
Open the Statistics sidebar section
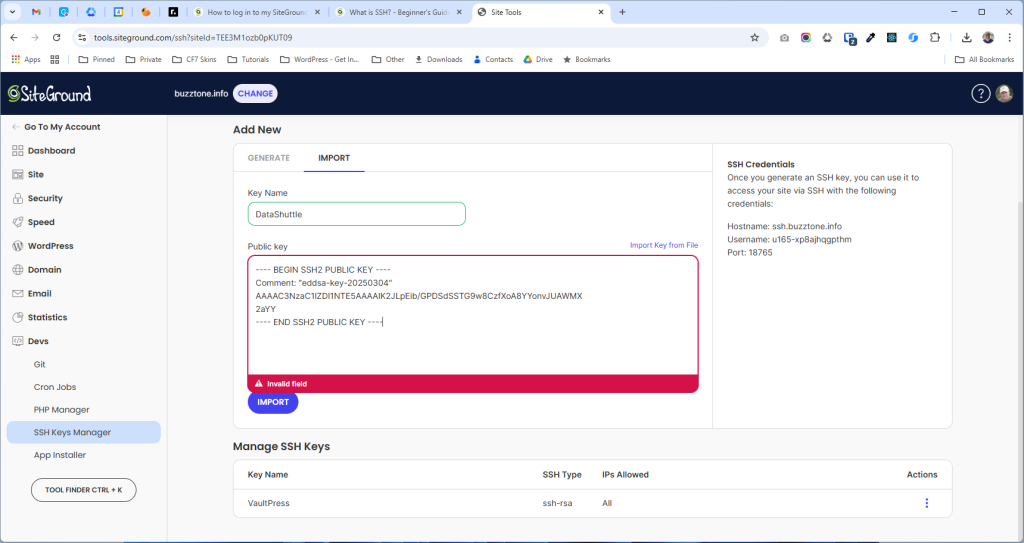pyautogui.click(x=47, y=317)
